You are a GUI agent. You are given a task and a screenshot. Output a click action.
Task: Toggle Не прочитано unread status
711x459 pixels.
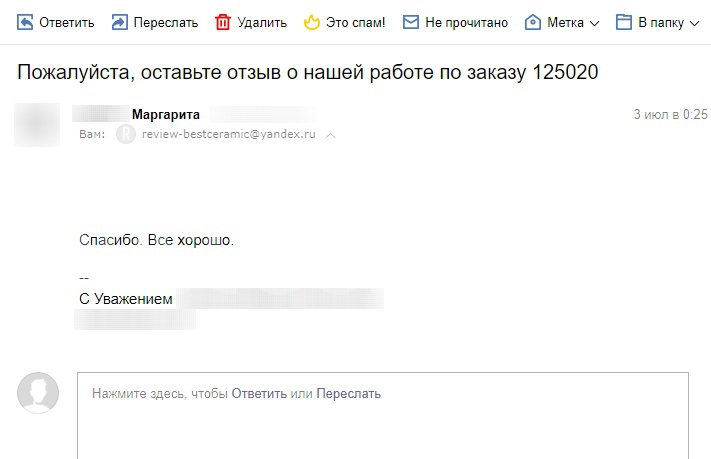coord(467,22)
